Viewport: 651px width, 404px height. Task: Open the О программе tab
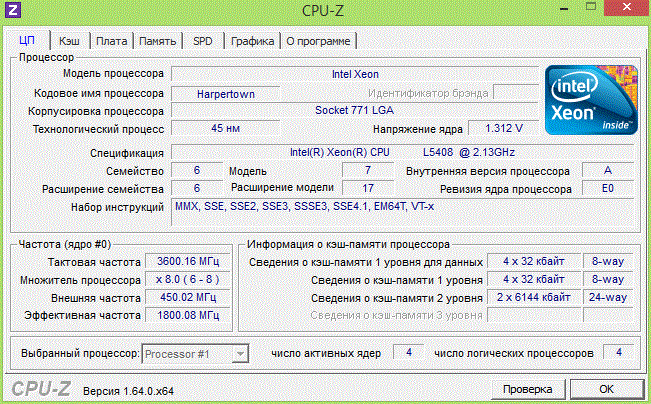click(318, 41)
